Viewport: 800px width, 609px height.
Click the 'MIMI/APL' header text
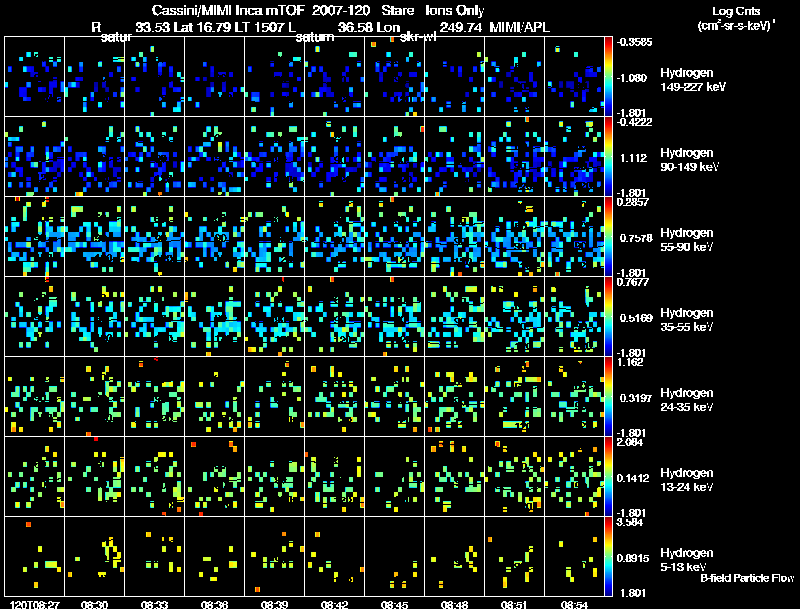coord(519,27)
